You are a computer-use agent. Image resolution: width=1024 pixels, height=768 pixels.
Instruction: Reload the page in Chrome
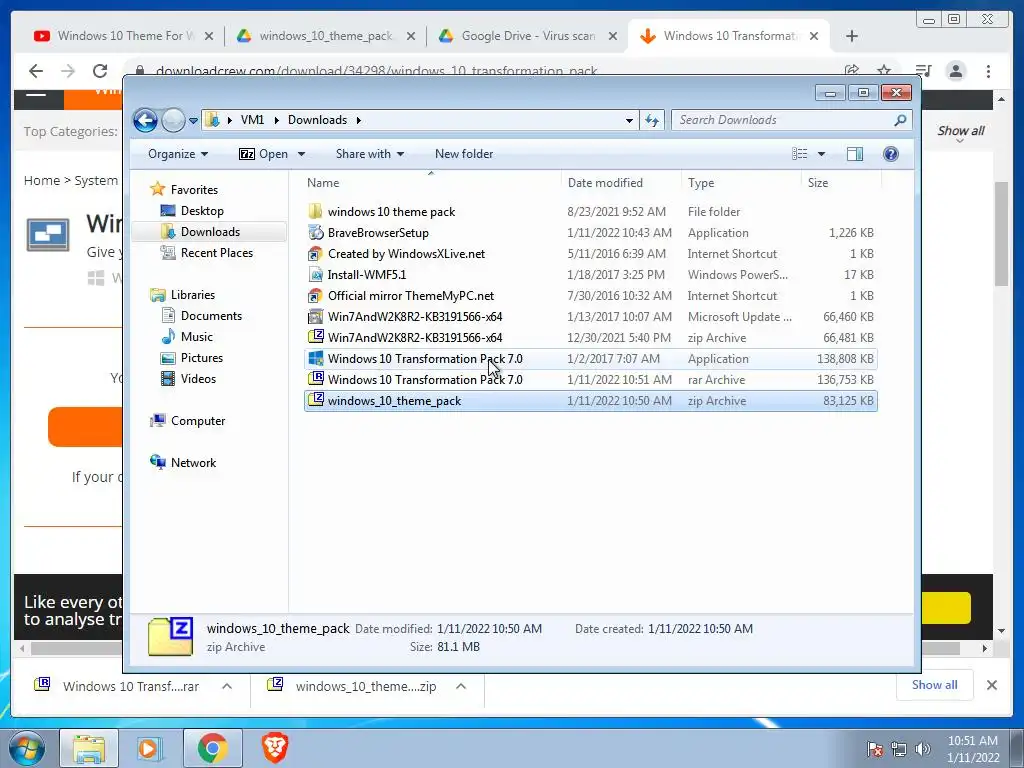point(100,71)
